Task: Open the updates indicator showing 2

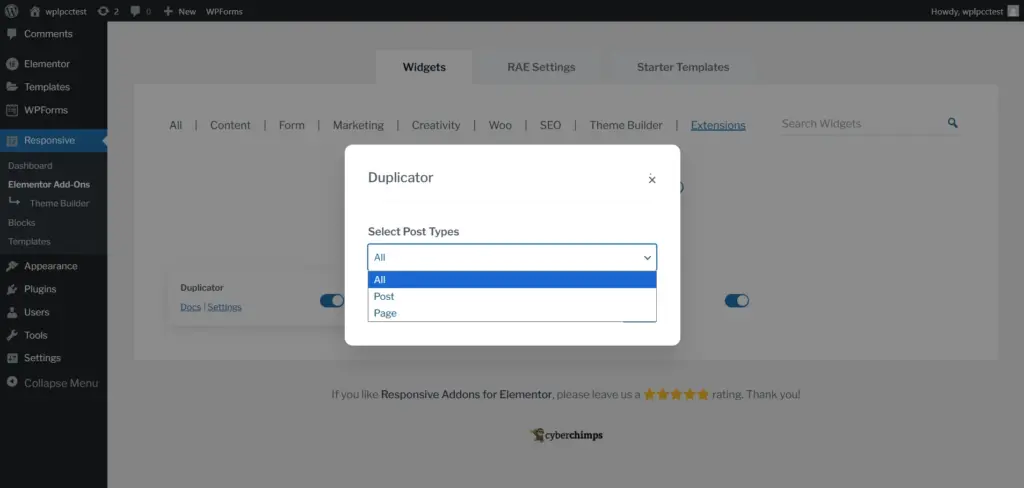Action: (x=108, y=11)
